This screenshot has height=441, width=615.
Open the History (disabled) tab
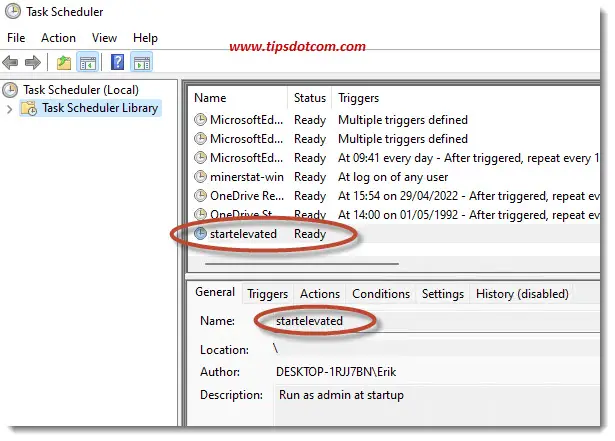(522, 294)
